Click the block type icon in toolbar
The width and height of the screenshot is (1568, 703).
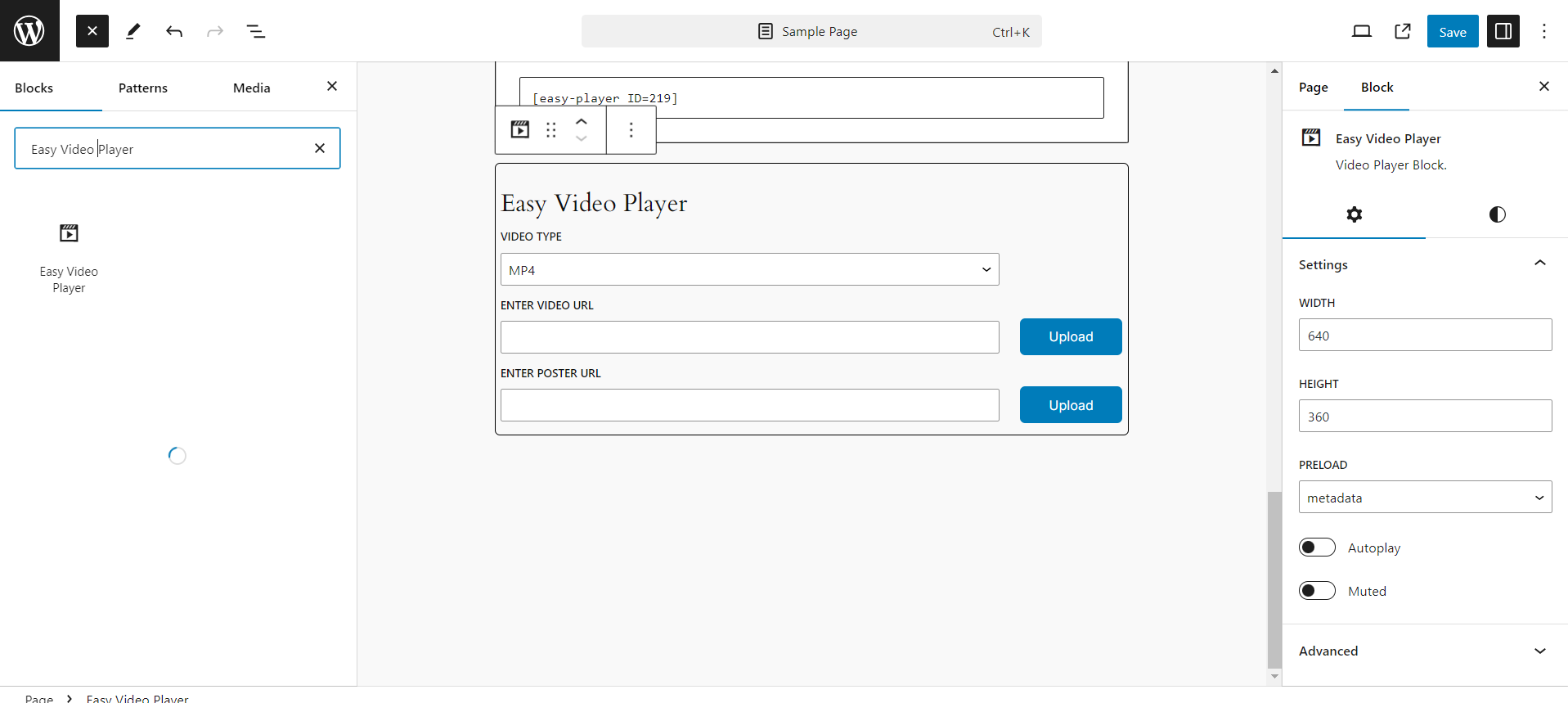(520, 129)
